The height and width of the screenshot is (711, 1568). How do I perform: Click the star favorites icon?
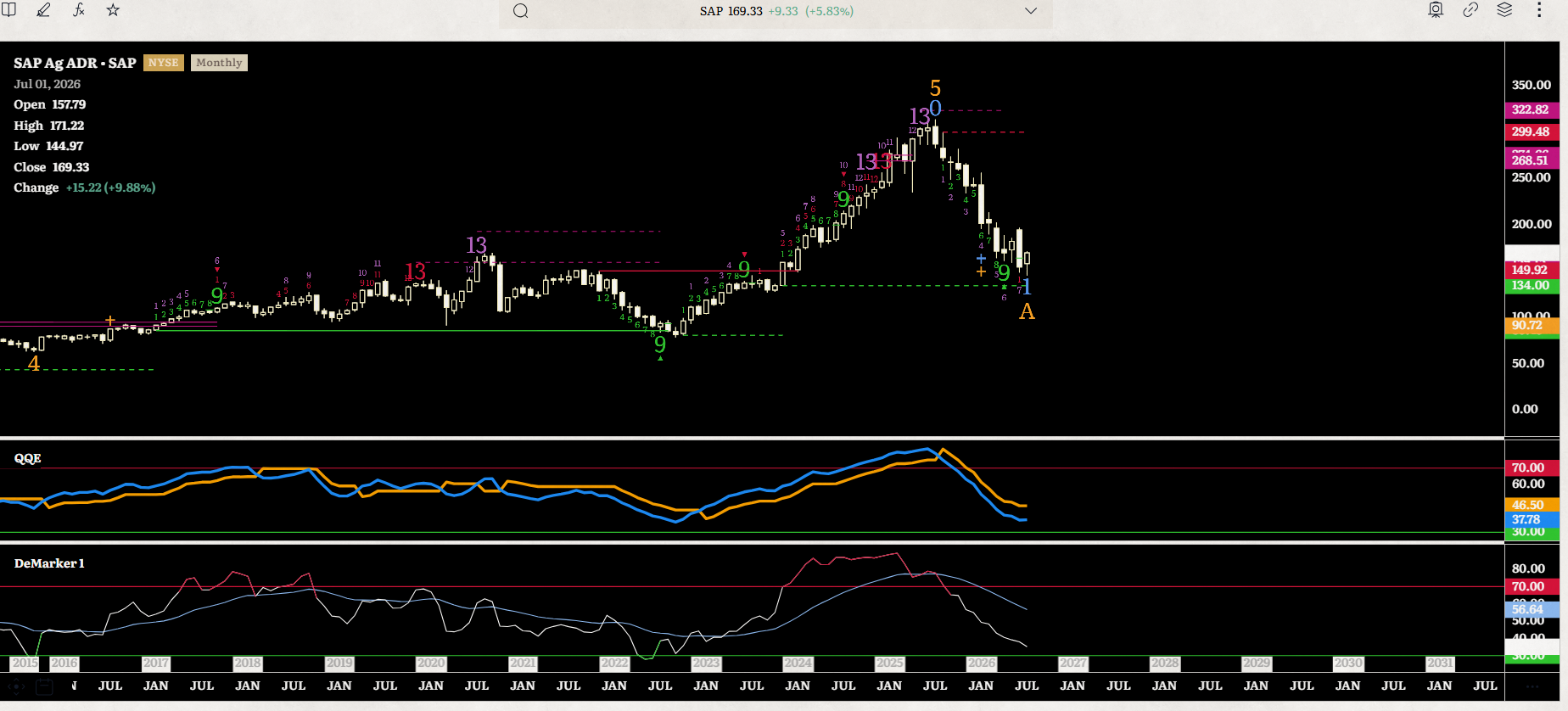(x=113, y=10)
